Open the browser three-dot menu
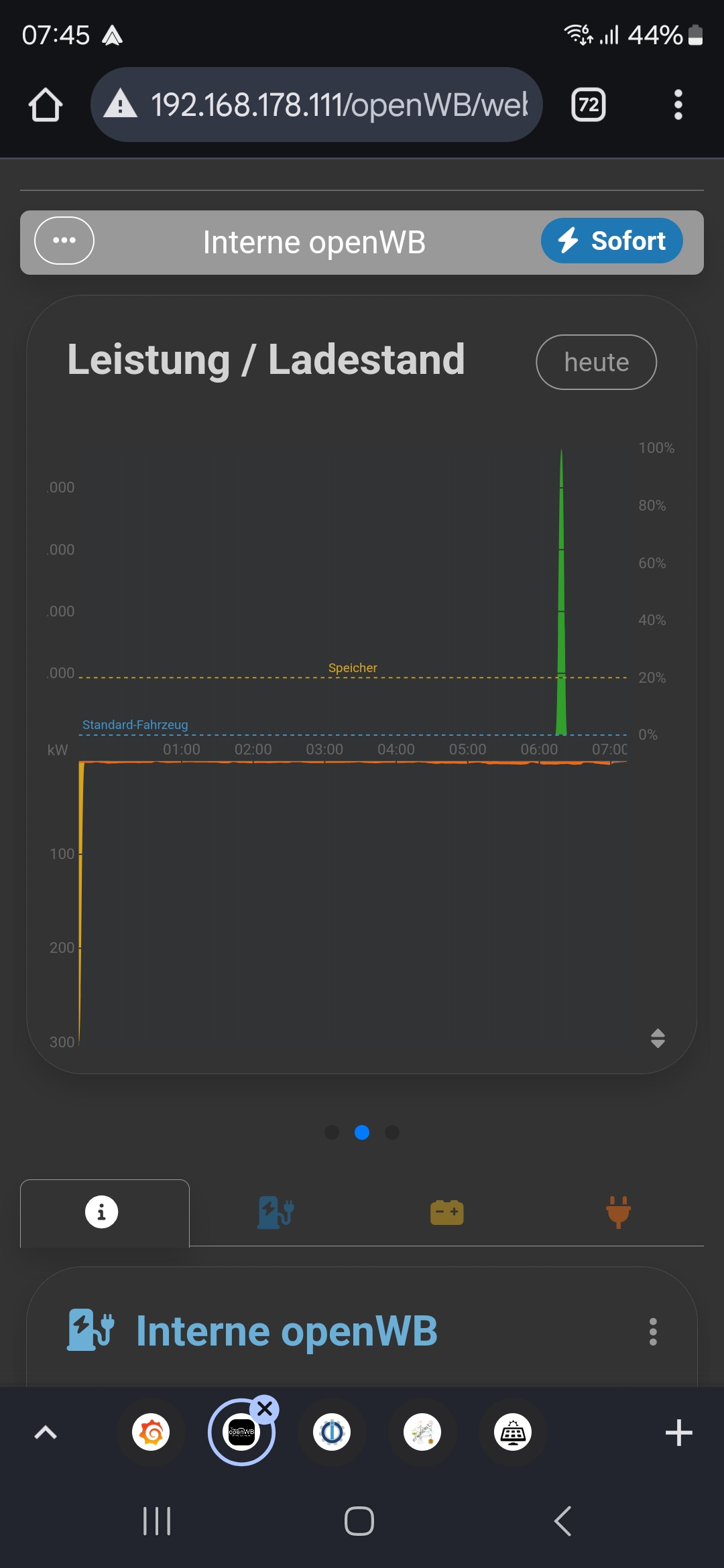This screenshot has width=724, height=1568. tap(678, 105)
